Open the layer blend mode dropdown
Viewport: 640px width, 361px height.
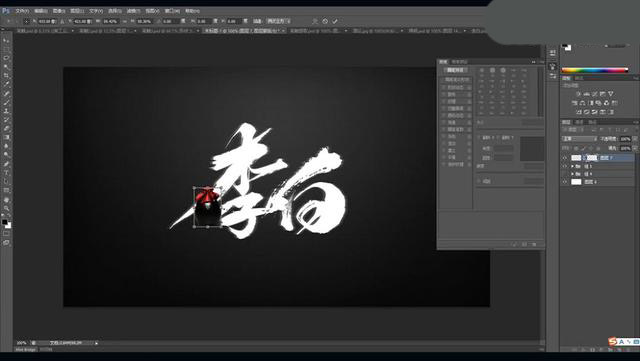click(x=580, y=139)
